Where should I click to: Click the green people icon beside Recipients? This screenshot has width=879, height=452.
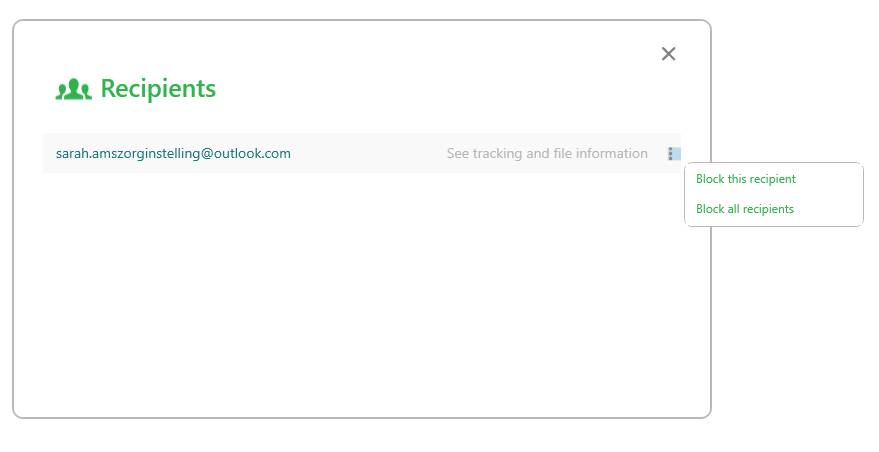(73, 90)
